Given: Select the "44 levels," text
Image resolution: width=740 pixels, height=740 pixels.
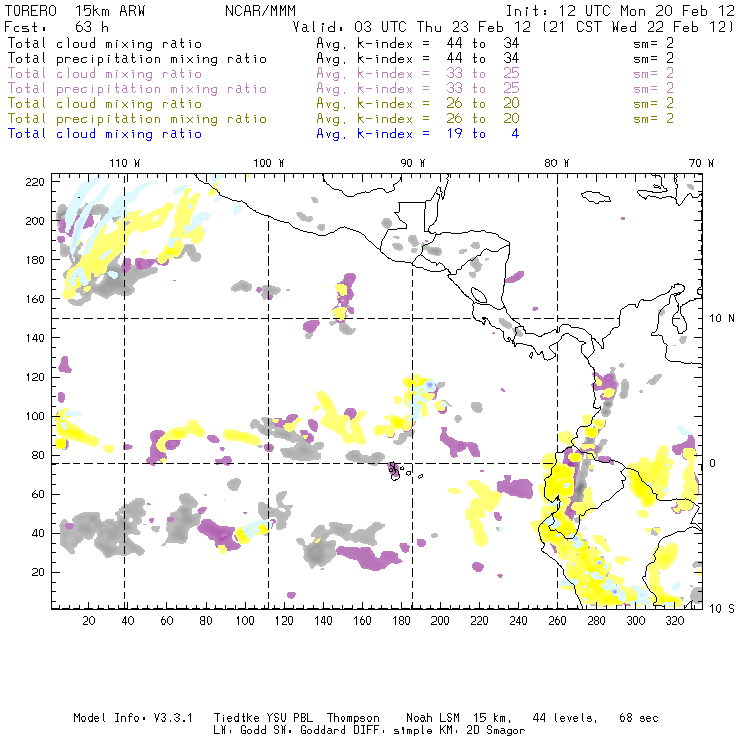Looking at the screenshot, I should click(x=565, y=718).
